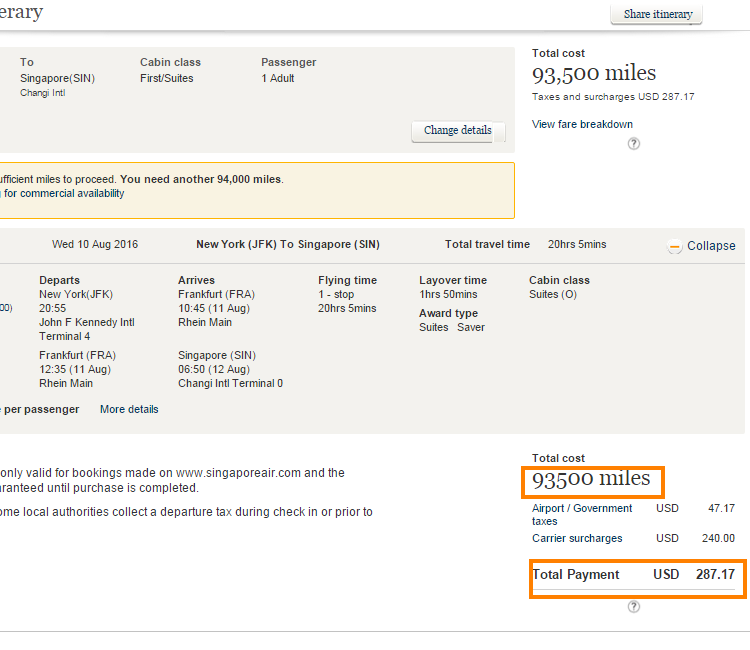
Task: Click help icon below Total Payment
Action: click(633, 606)
